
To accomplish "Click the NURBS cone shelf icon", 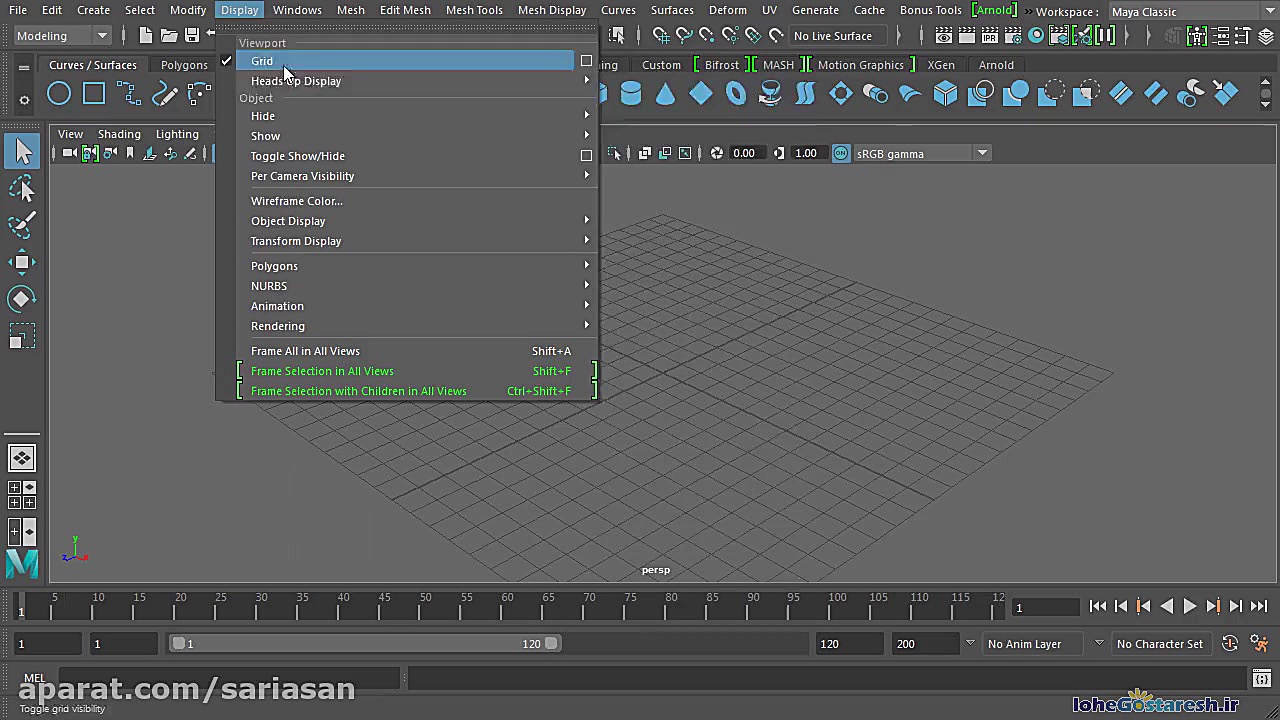I will pos(665,94).
